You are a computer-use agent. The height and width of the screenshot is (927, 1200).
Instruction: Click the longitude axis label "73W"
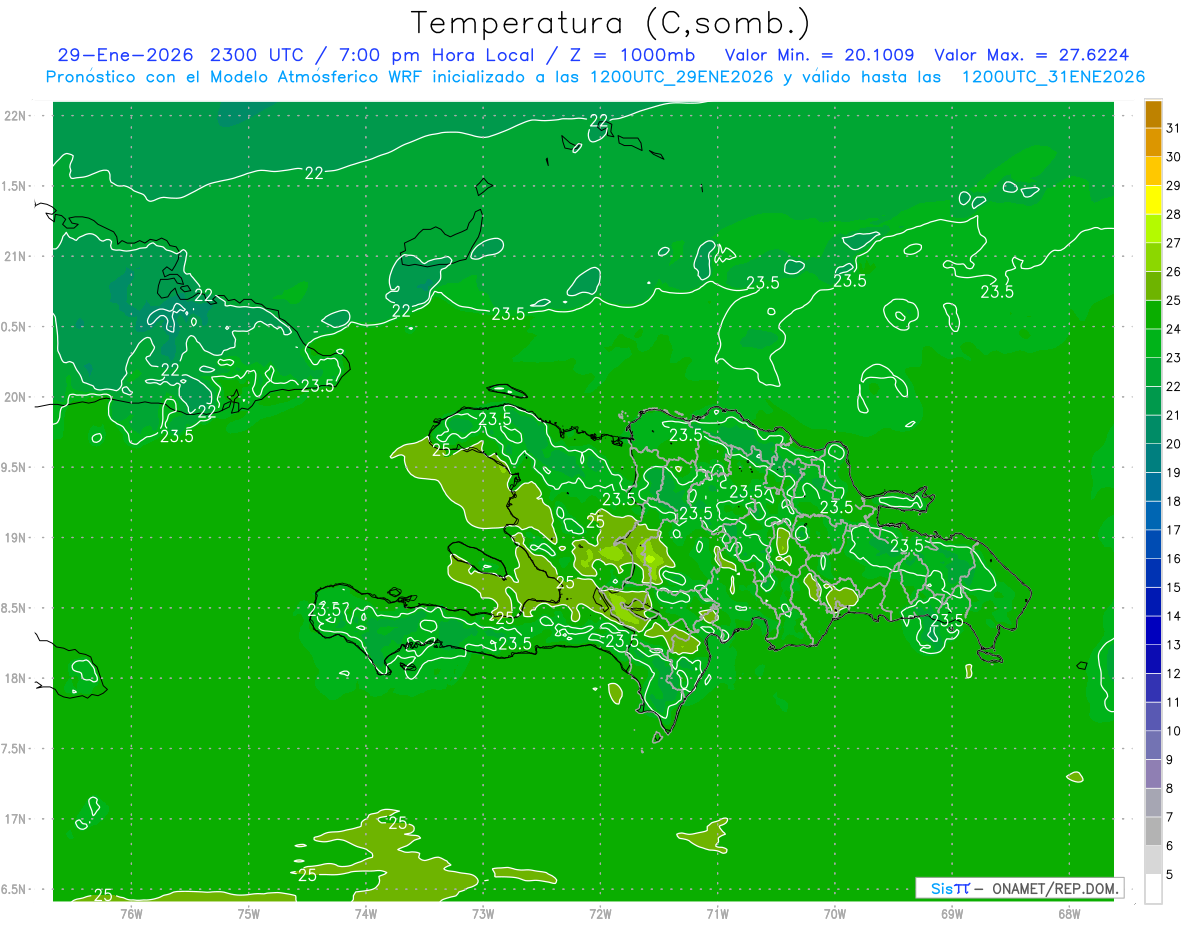coord(483,913)
